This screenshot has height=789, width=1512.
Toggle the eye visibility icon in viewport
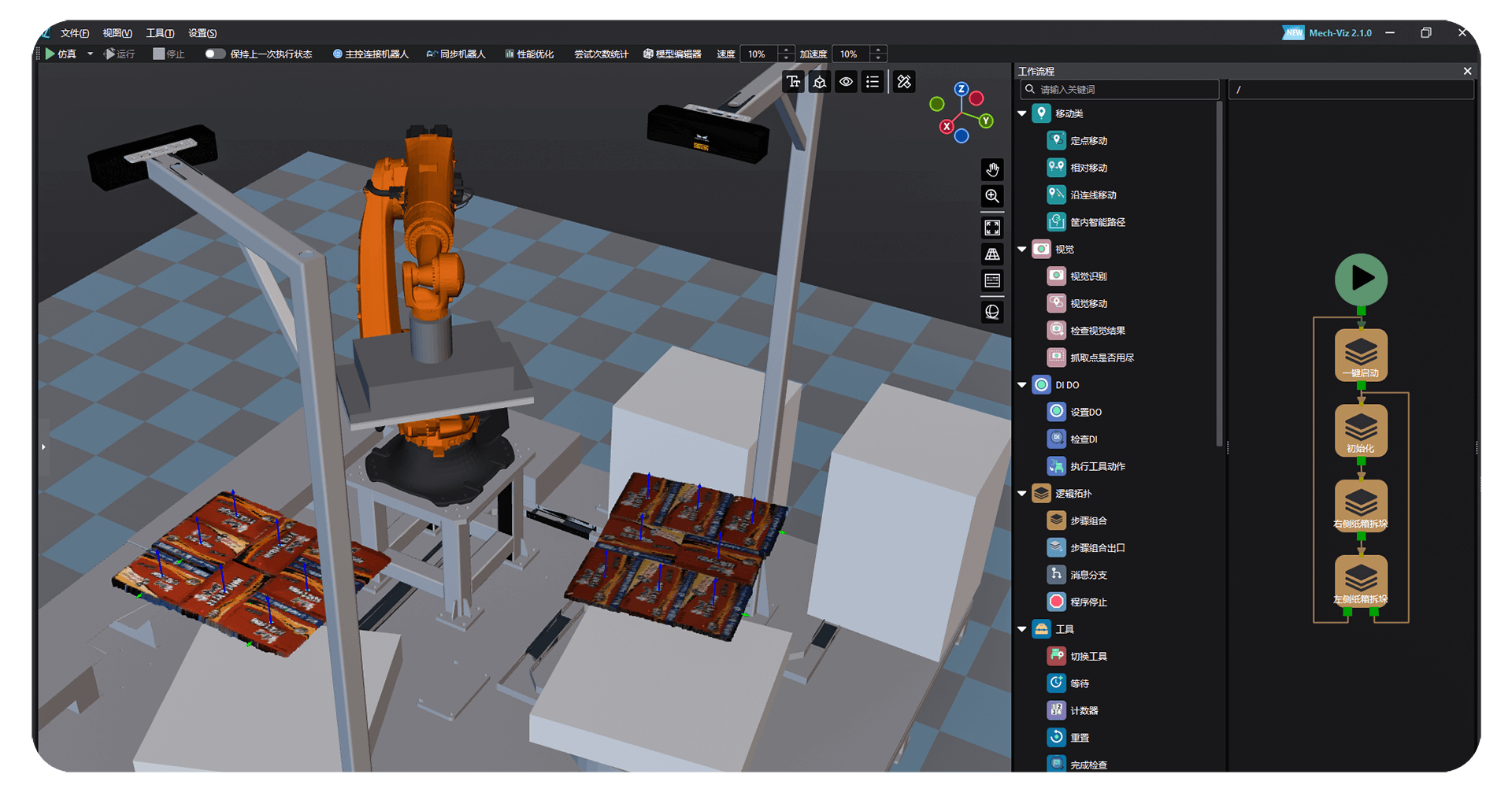point(846,82)
